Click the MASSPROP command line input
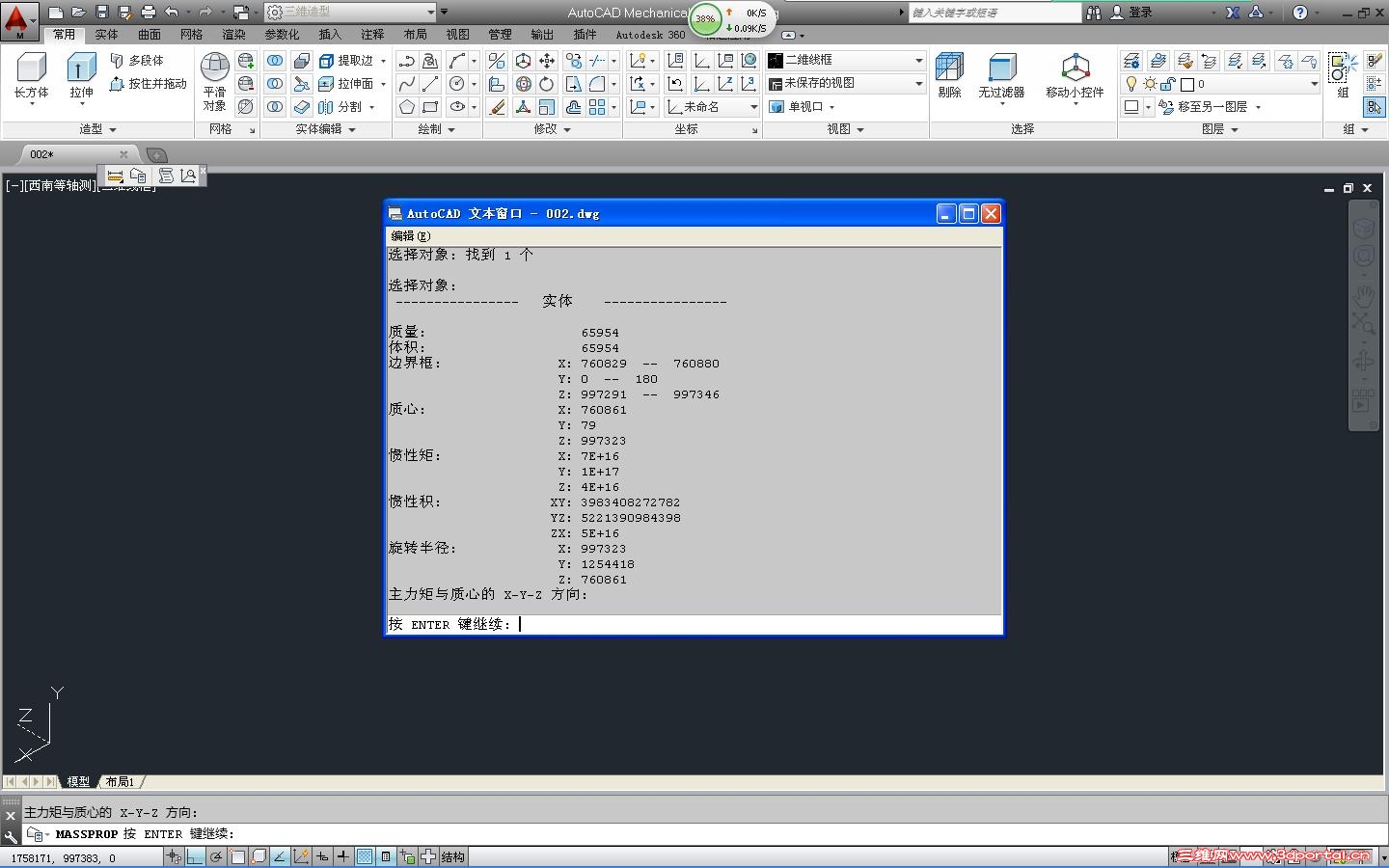Image resolution: width=1389 pixels, height=868 pixels. coord(704,834)
